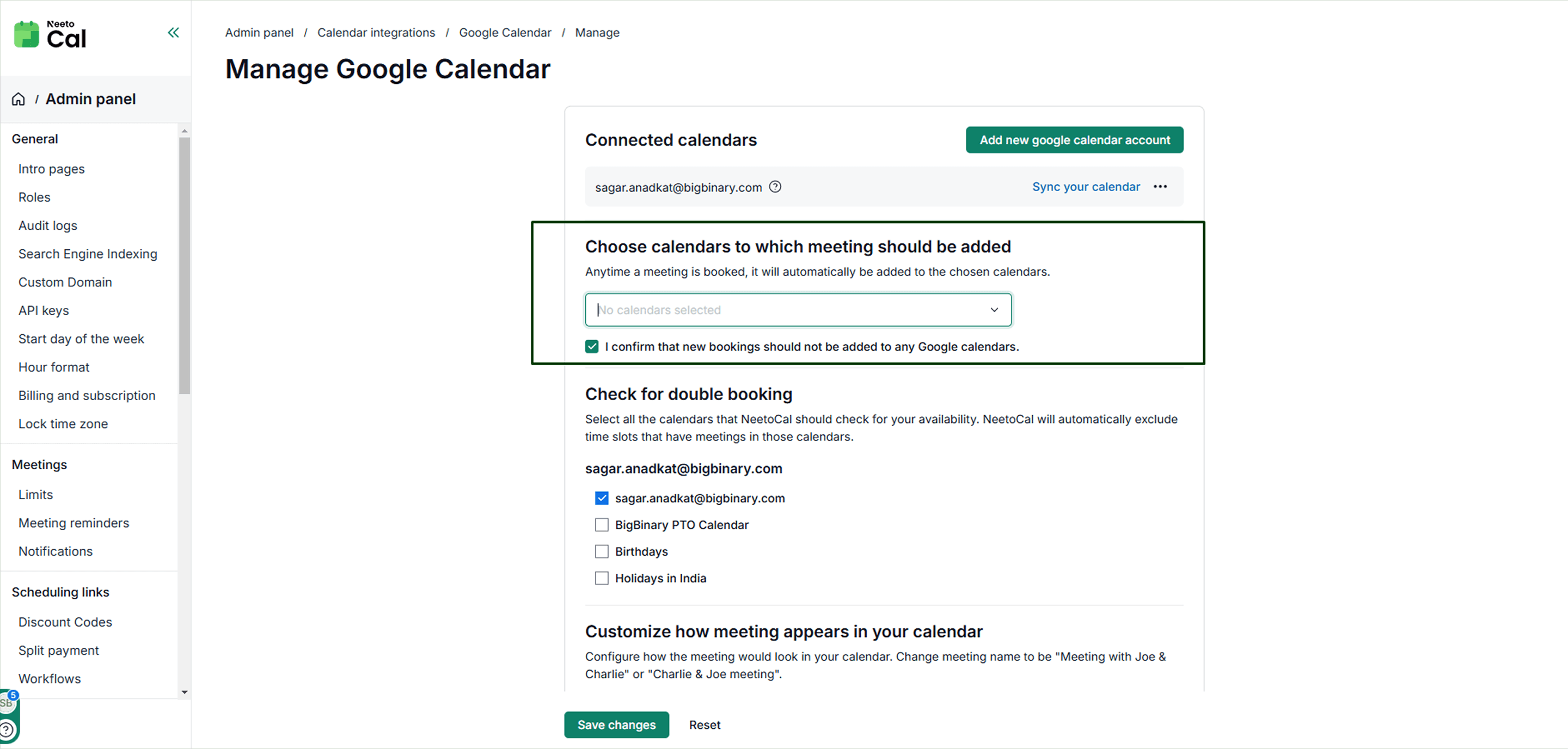Image resolution: width=1568 pixels, height=749 pixels.
Task: Open the three-dot menu for connected calendar
Action: 1160,187
